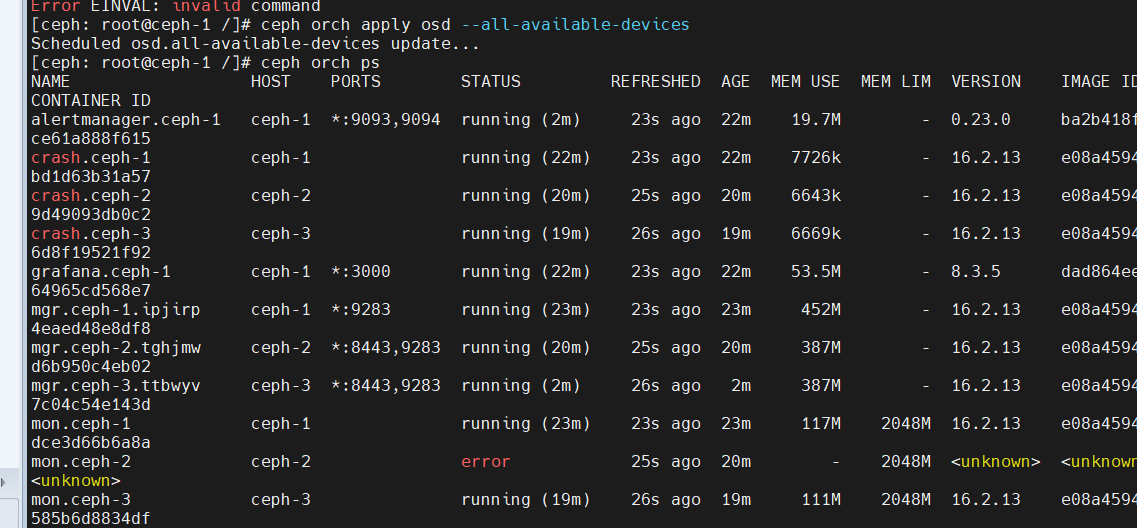Click container ID 4eaed48e8df8
The height and width of the screenshot is (528, 1137).
(x=91, y=329)
